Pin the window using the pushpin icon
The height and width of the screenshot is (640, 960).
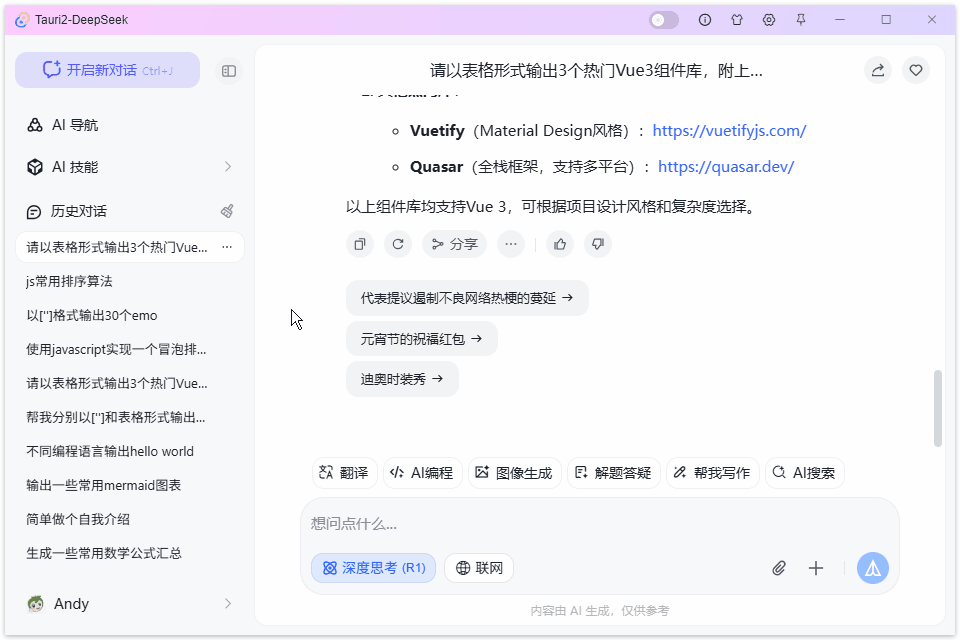(x=800, y=19)
